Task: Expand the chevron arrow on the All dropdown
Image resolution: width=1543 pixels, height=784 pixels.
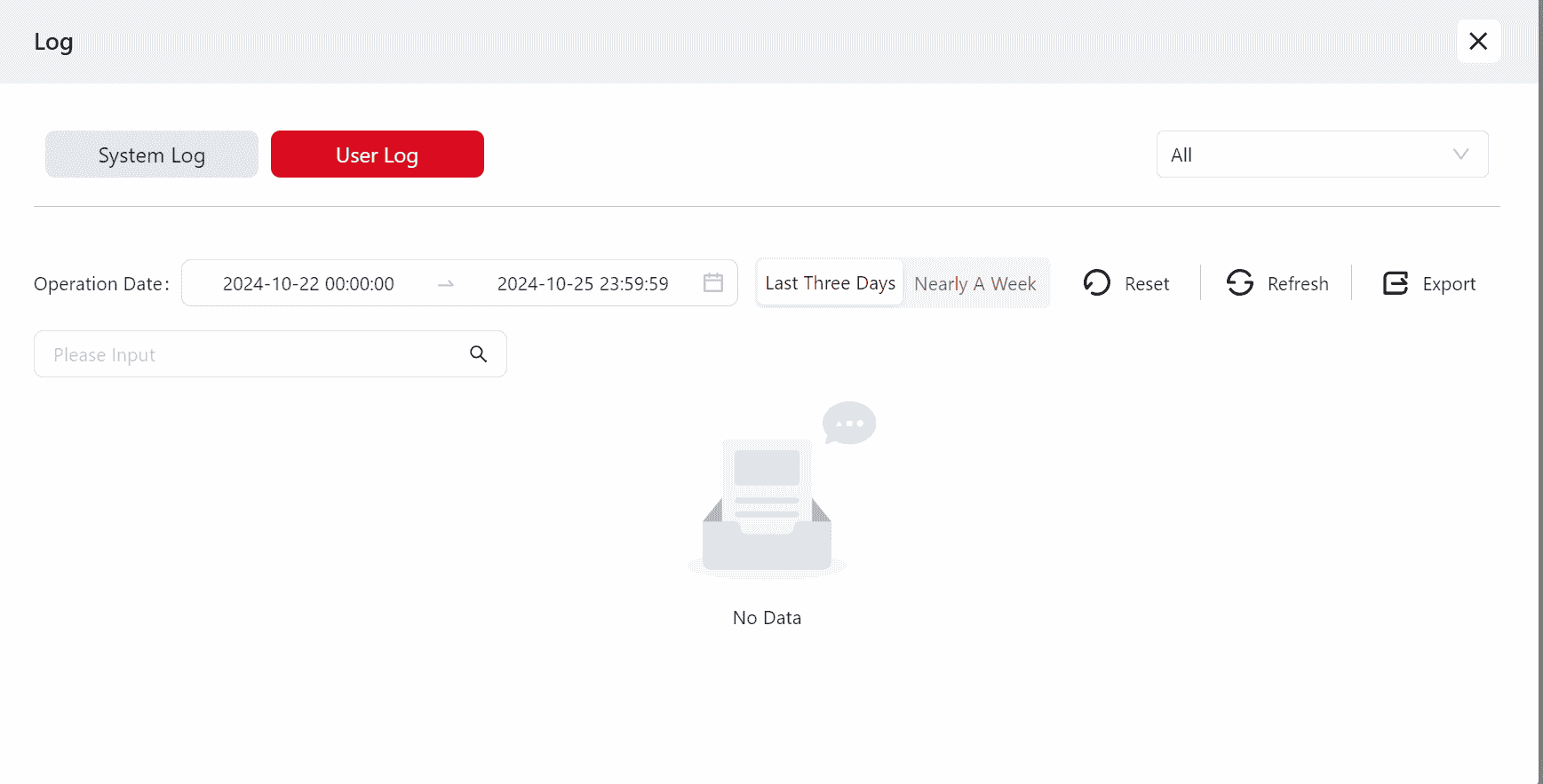Action: [x=1460, y=154]
